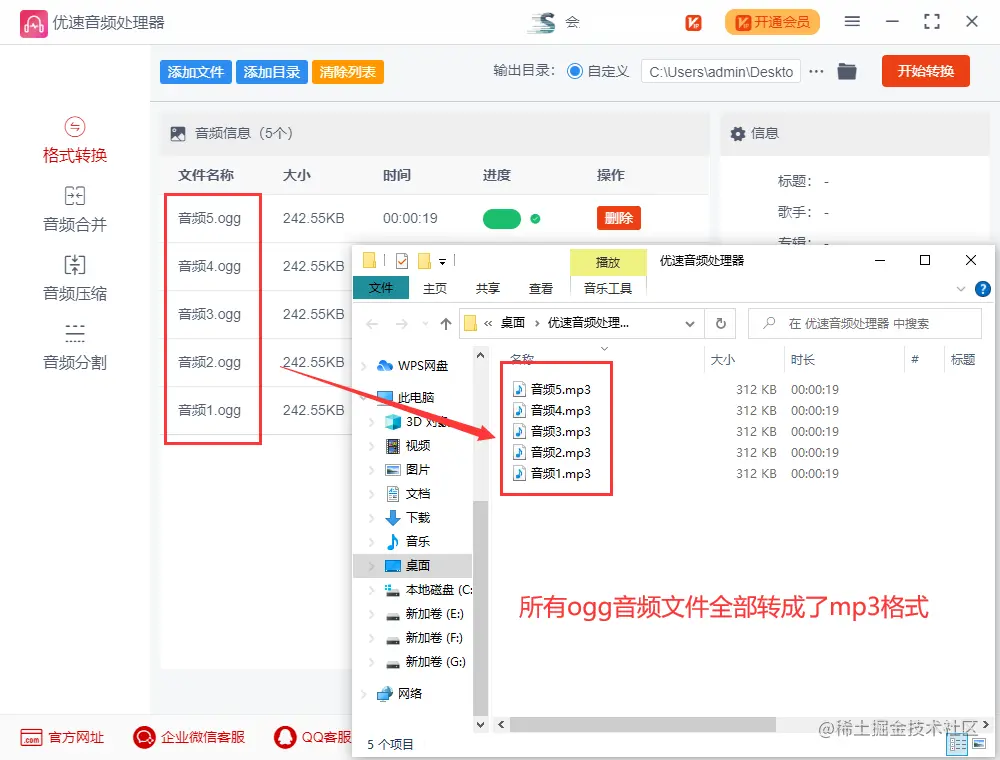Select 桌面 in the navigation tree
This screenshot has width=1000, height=760.
(x=413, y=566)
